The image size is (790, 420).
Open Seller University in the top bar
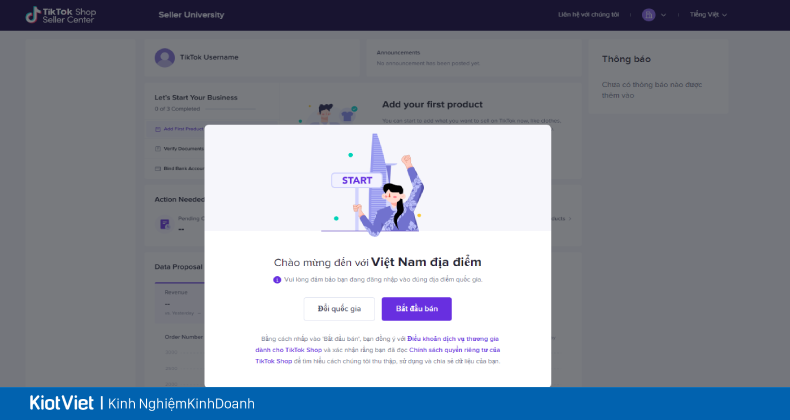tap(191, 15)
